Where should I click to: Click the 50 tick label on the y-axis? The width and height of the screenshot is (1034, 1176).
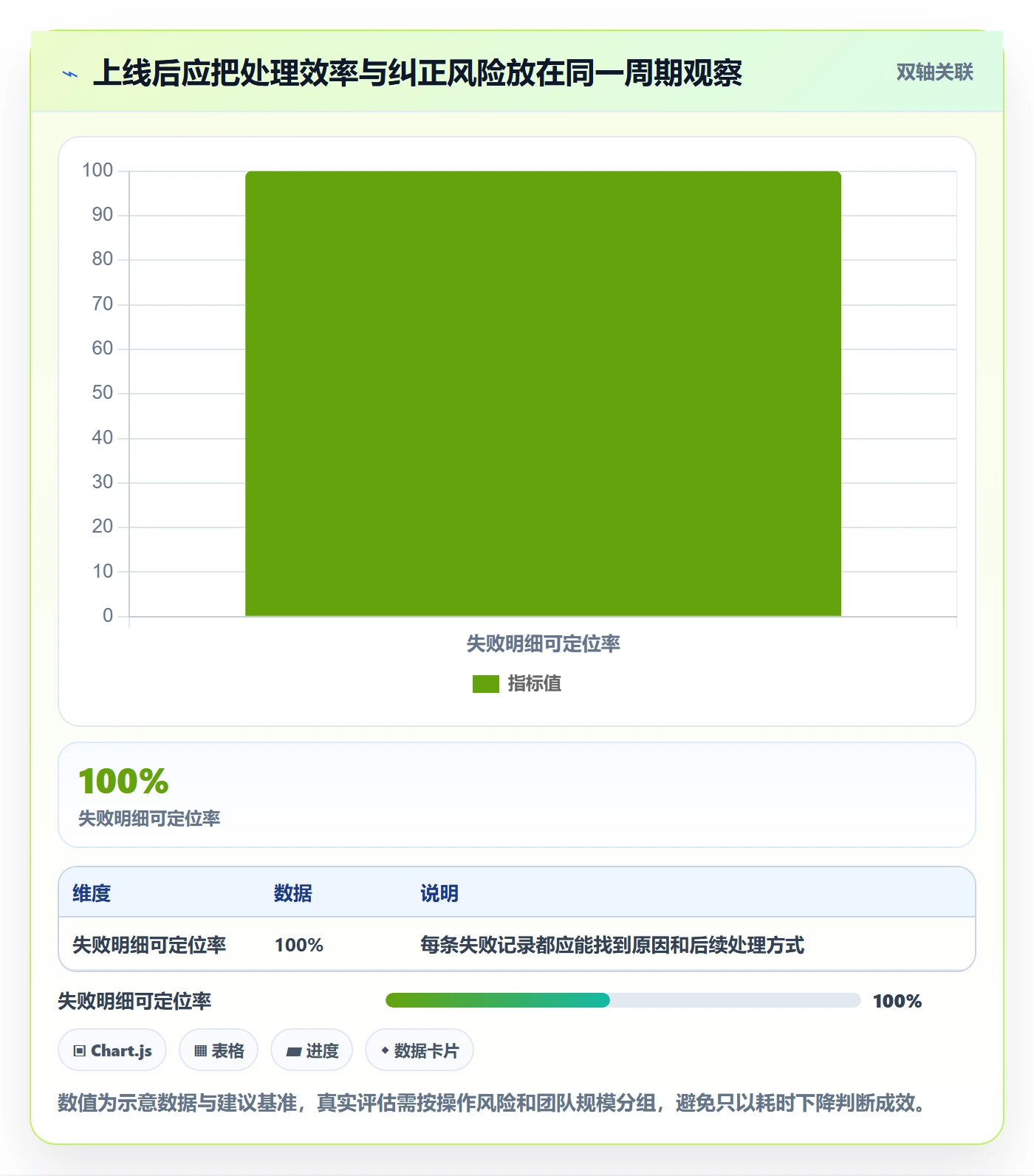click(x=103, y=392)
